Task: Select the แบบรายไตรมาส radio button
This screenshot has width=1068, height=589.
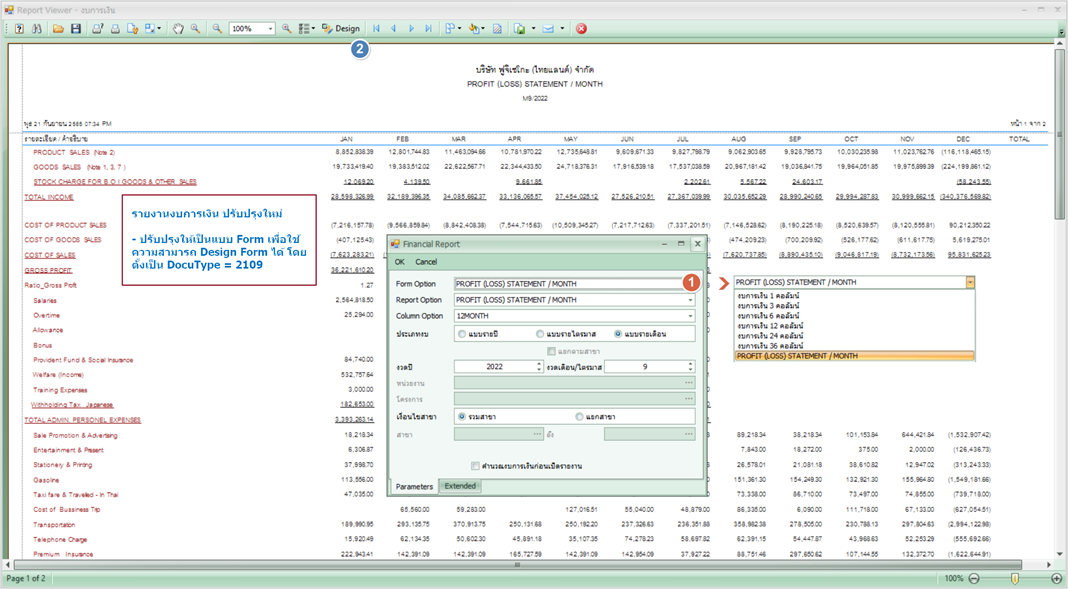Action: [541, 334]
